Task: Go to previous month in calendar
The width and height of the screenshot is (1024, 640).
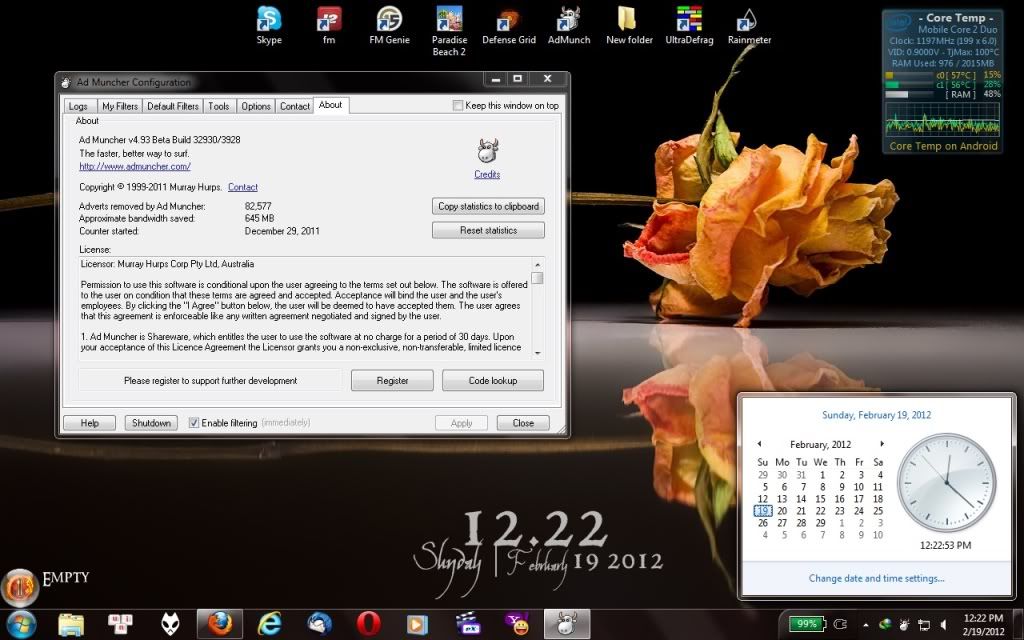Action: coord(760,444)
